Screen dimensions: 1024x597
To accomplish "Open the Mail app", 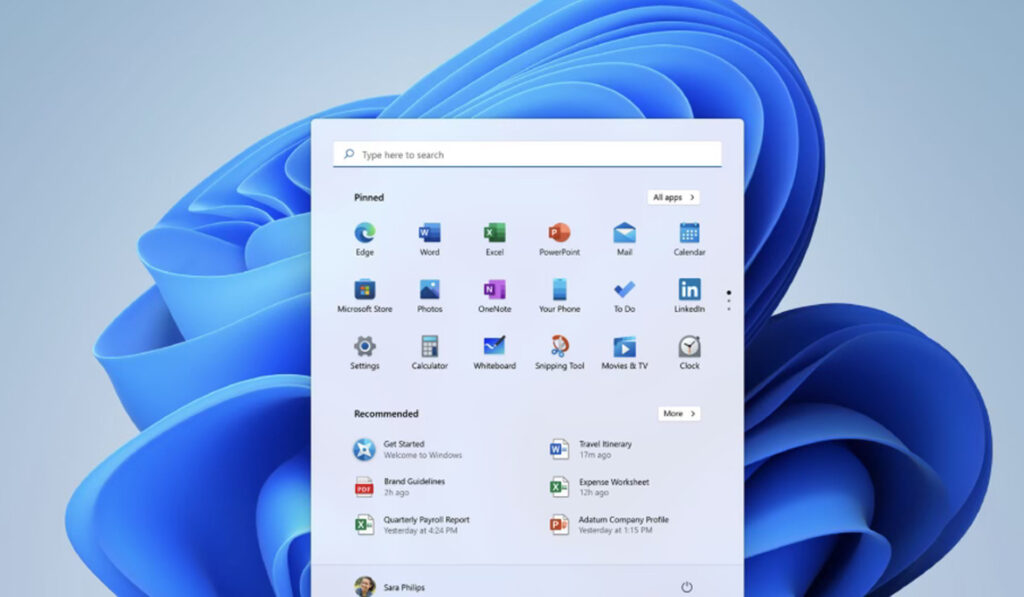I will 624,239.
